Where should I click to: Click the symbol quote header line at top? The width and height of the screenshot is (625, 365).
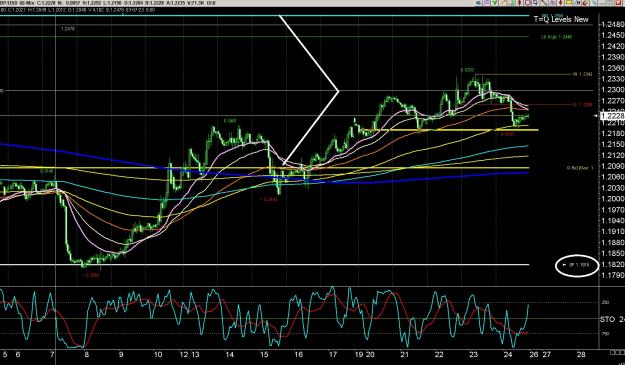pos(108,3)
